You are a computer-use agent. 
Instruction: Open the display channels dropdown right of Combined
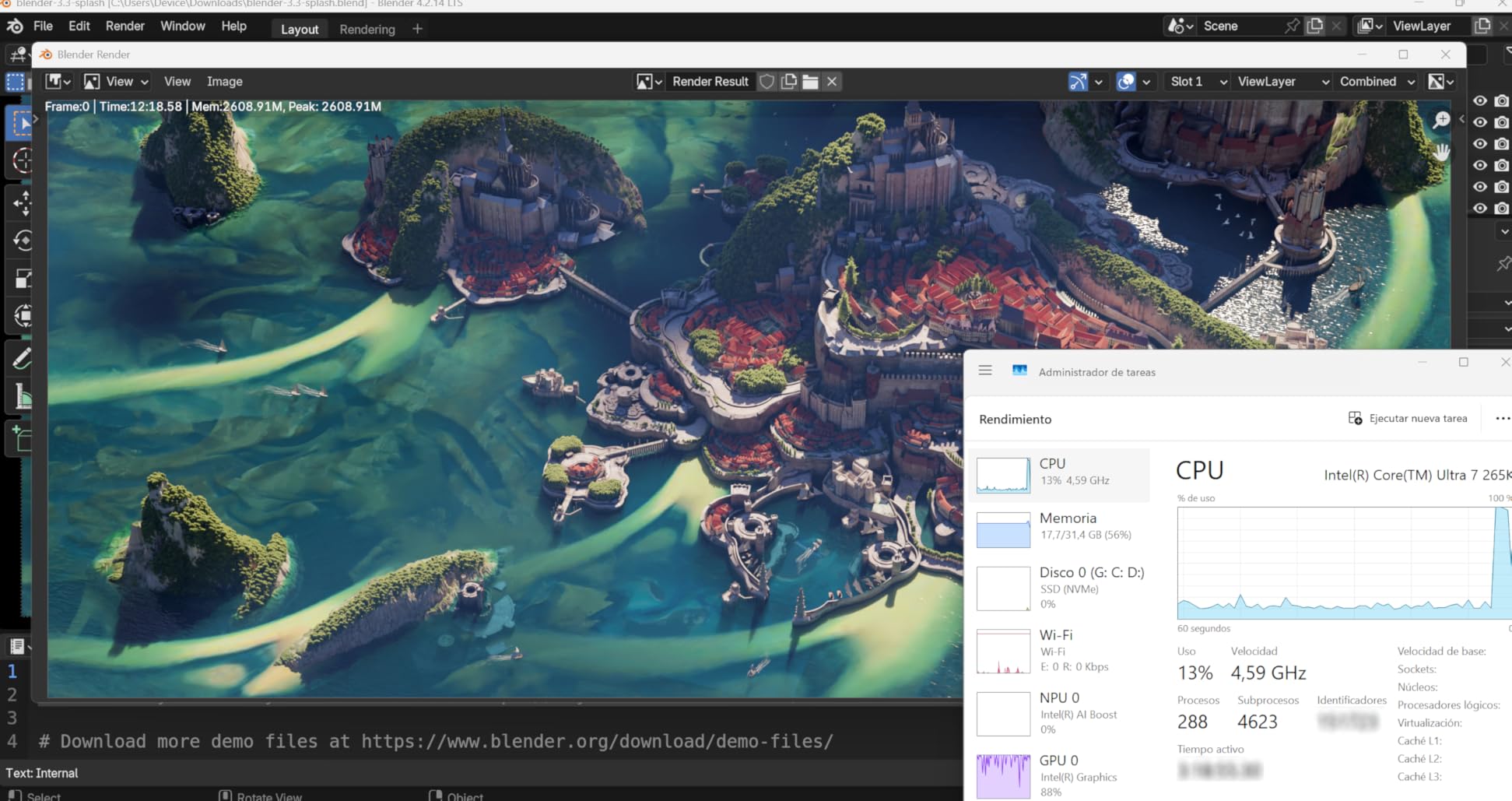click(x=1441, y=82)
